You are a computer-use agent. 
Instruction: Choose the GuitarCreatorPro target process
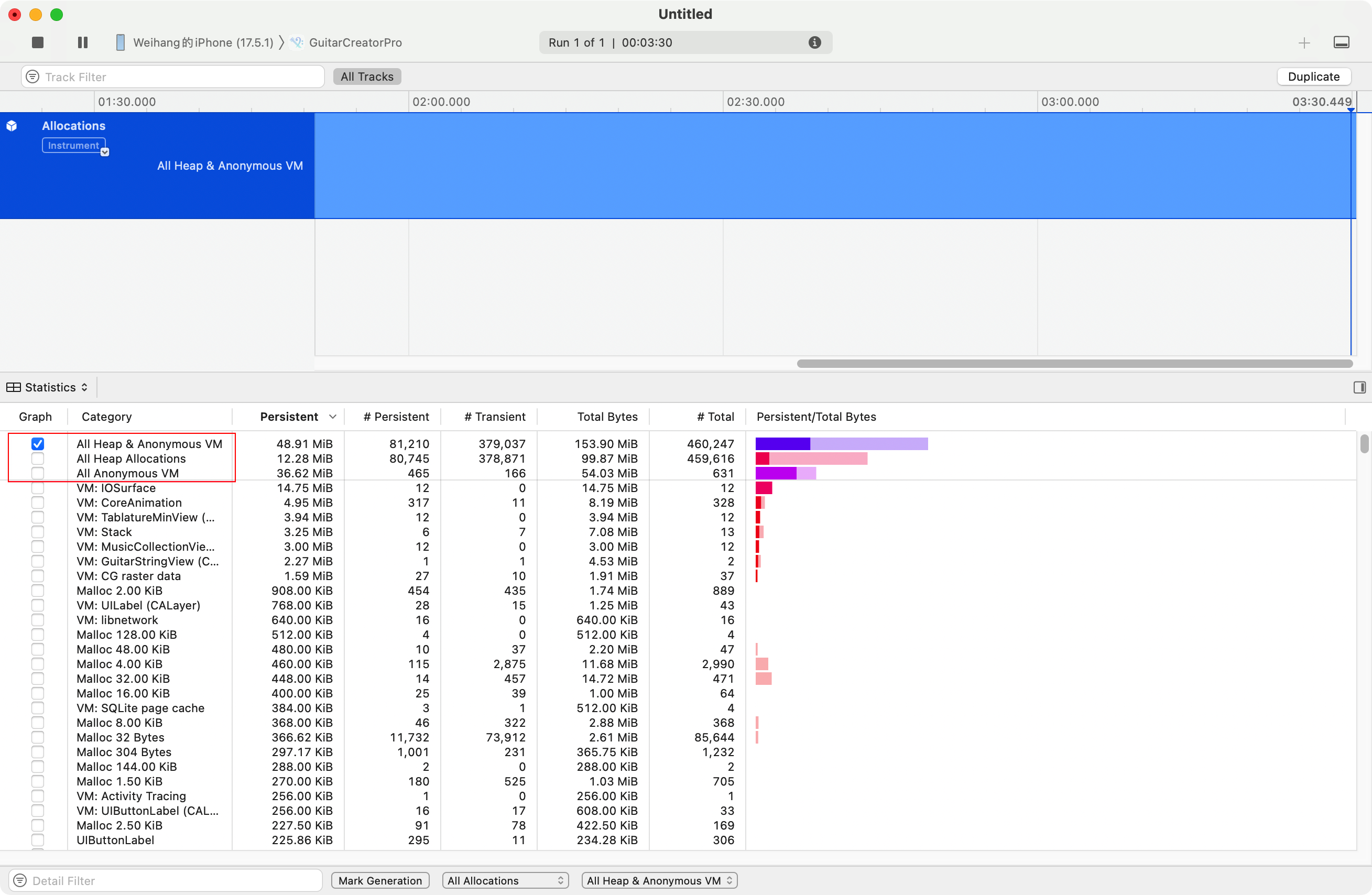pyautogui.click(x=346, y=42)
